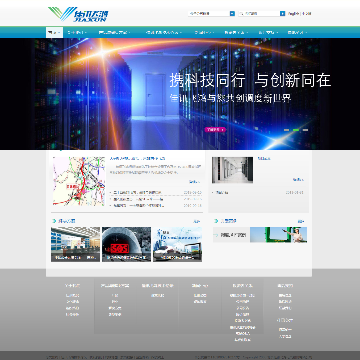Select the highlighted home tab in navigation
This screenshot has width=360, height=360.
point(54,32)
